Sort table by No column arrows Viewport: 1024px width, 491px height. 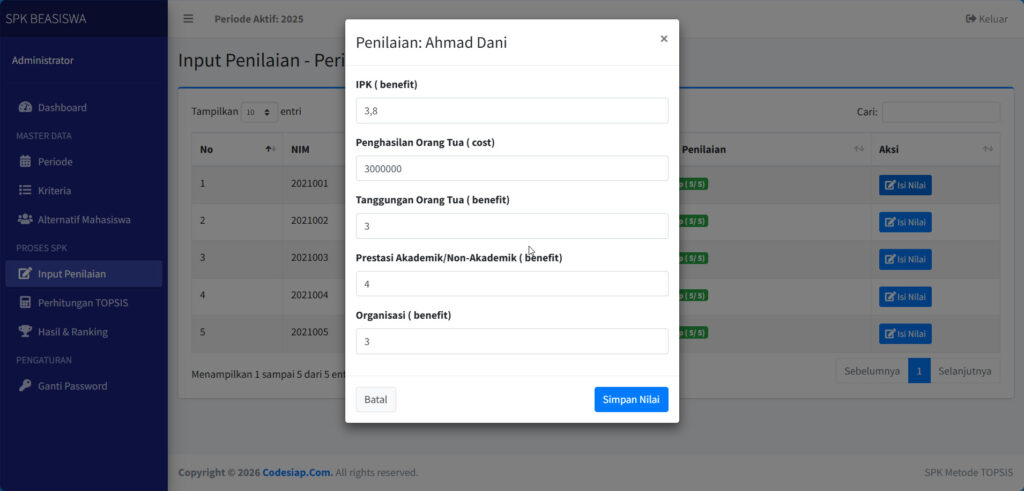click(x=270, y=149)
